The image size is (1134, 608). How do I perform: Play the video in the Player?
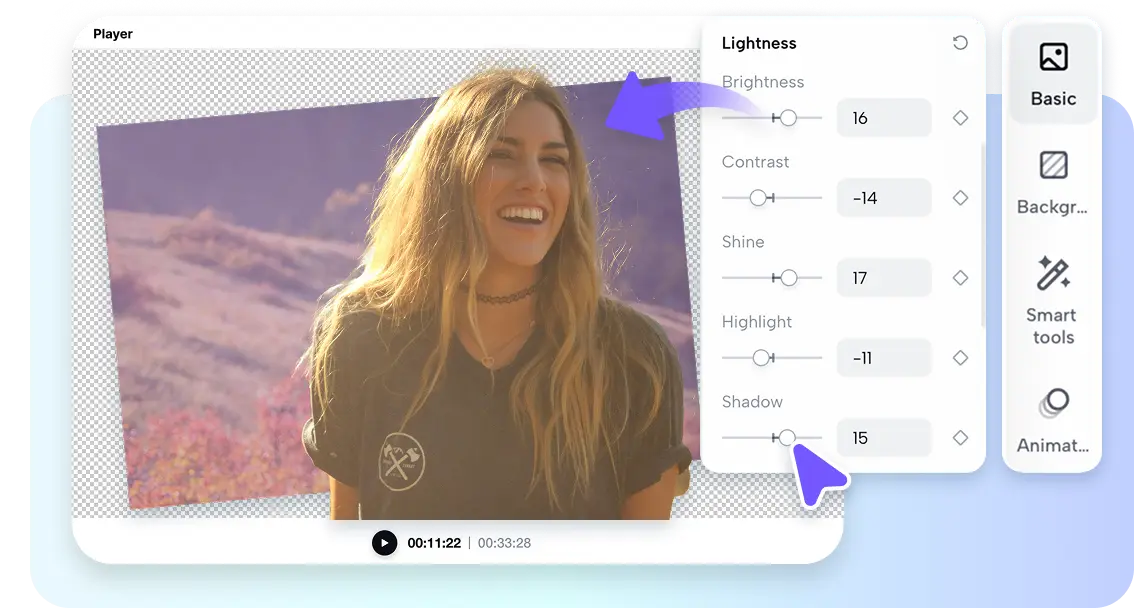[385, 543]
